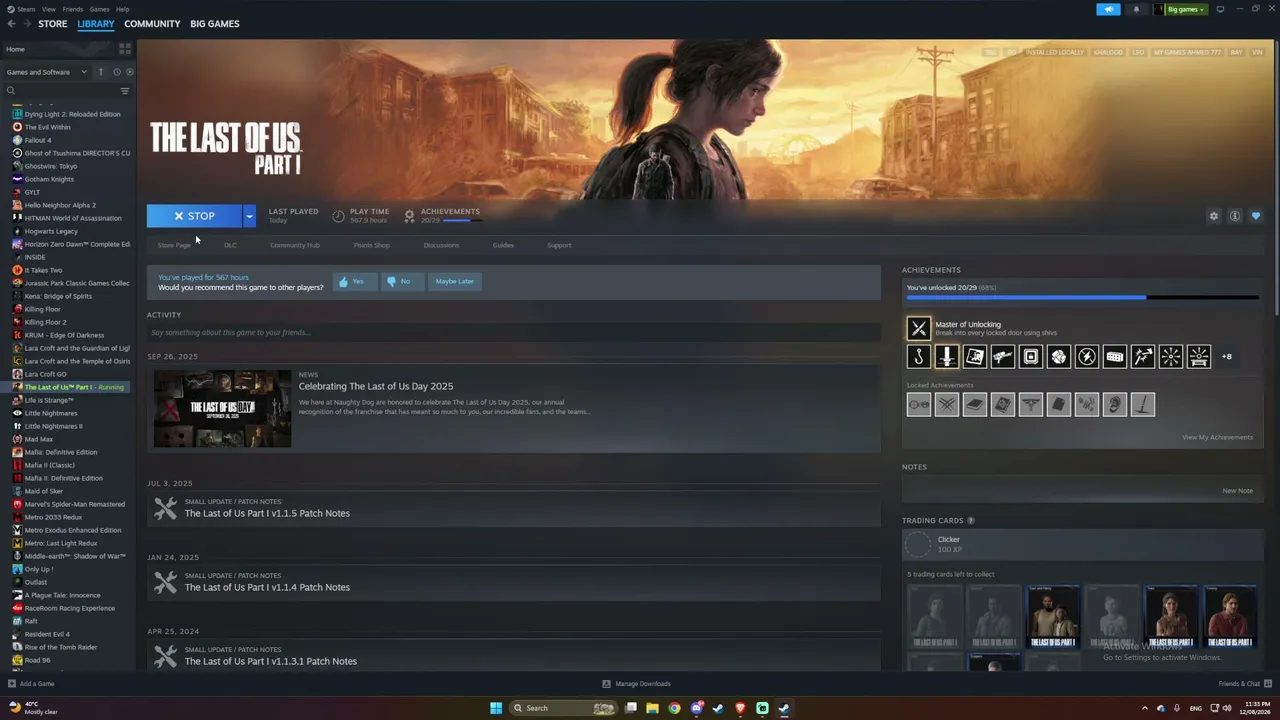Image resolution: width=1280 pixels, height=720 pixels.
Task: Switch to Big Picture mode icon
Action: click(1220, 9)
